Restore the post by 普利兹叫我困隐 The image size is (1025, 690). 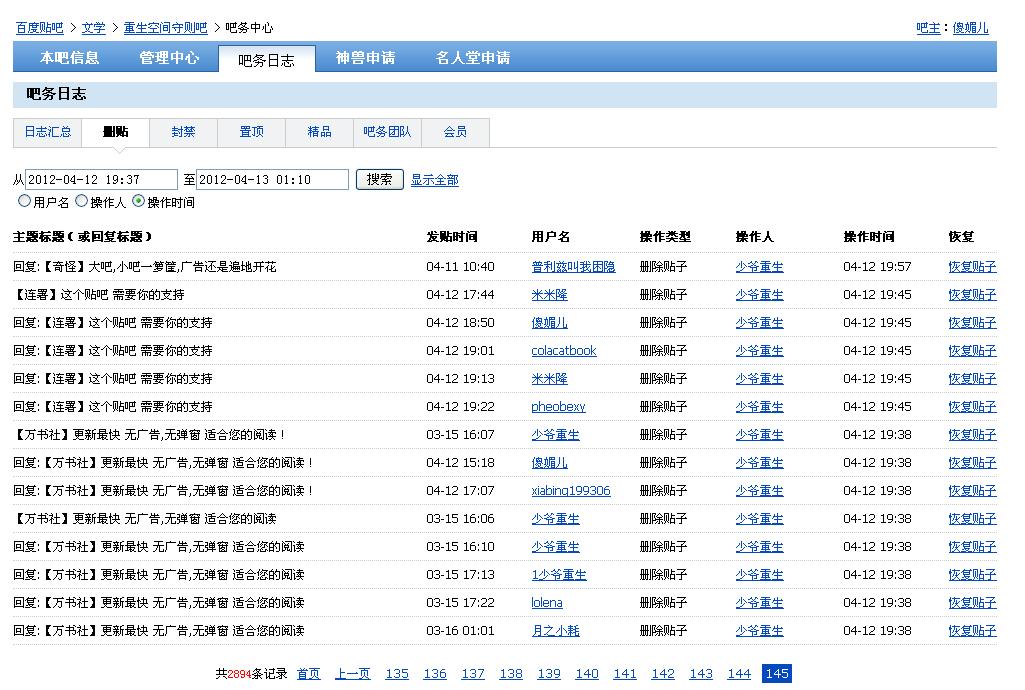(x=972, y=267)
